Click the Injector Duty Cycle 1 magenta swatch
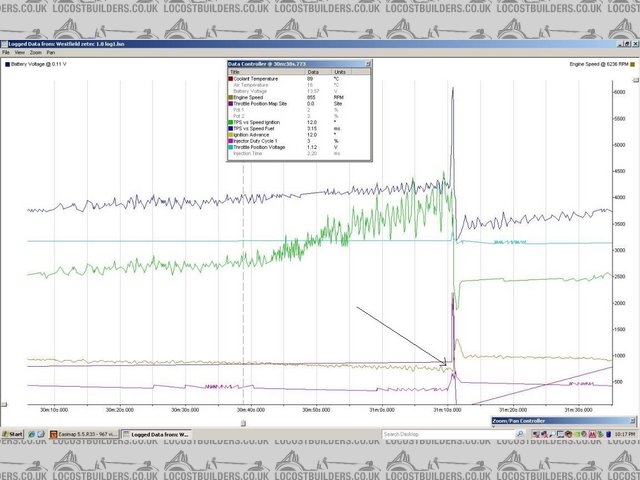 pyautogui.click(x=231, y=141)
